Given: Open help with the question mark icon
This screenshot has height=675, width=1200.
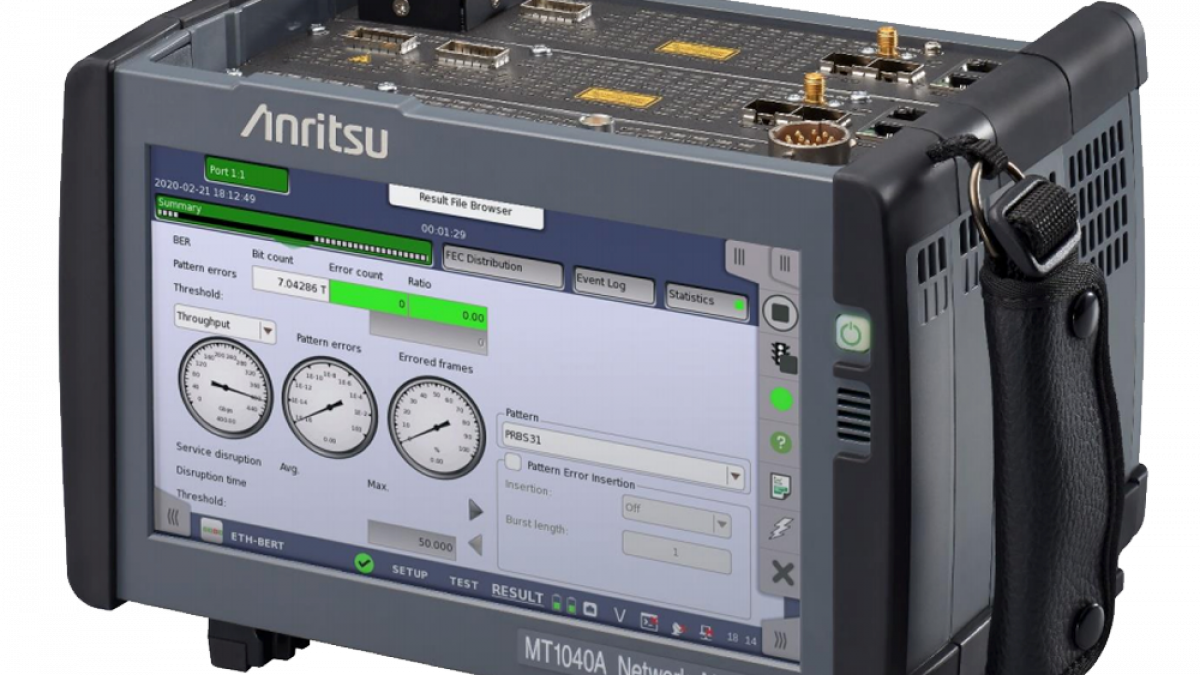Looking at the screenshot, I should pos(782,442).
